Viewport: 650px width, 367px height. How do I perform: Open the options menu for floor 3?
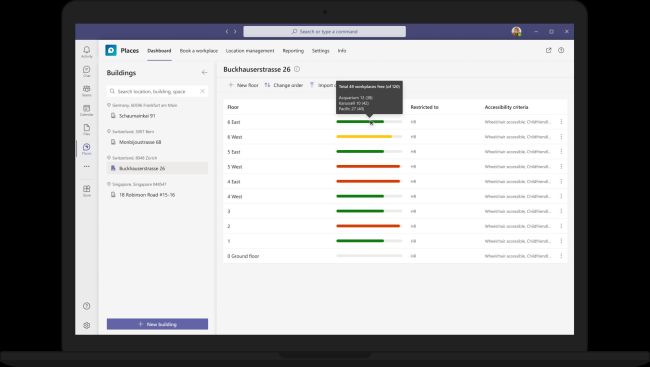point(561,211)
